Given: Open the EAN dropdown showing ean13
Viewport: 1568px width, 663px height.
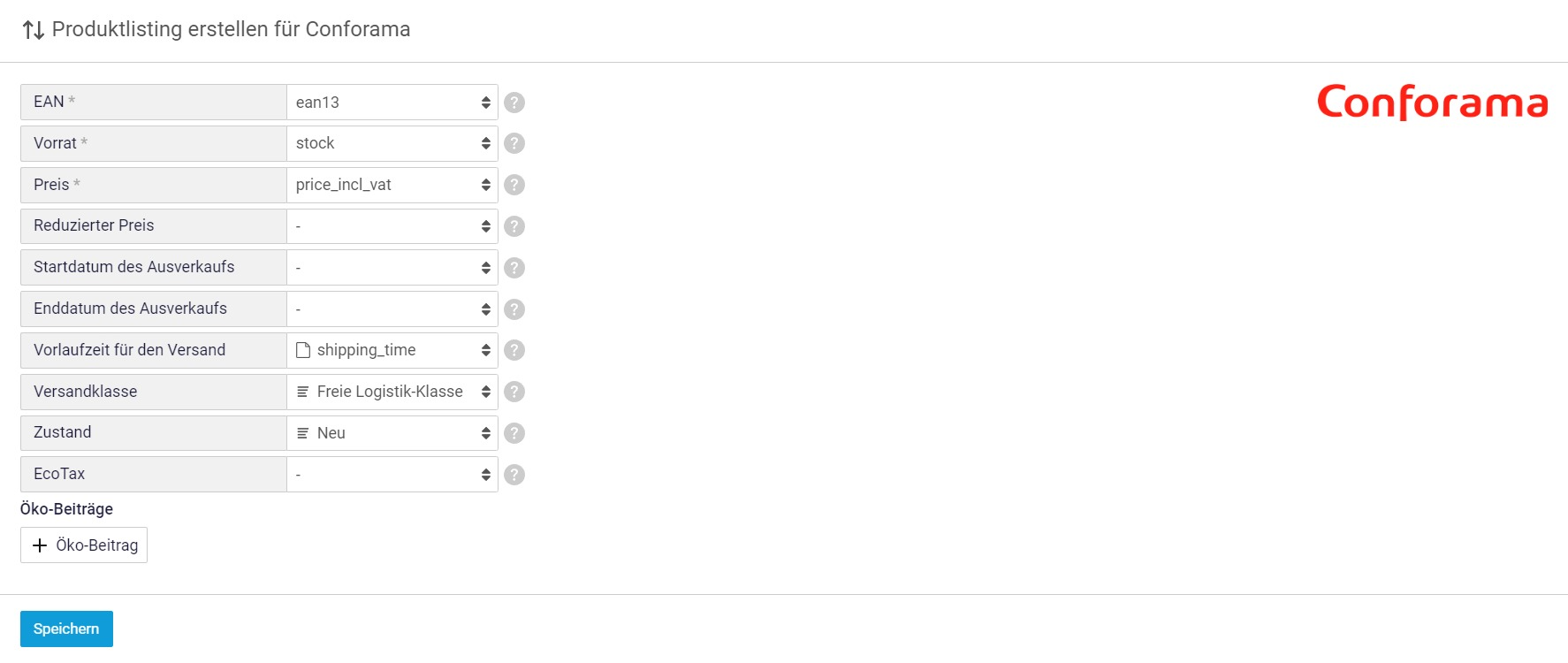Looking at the screenshot, I should click(x=392, y=103).
